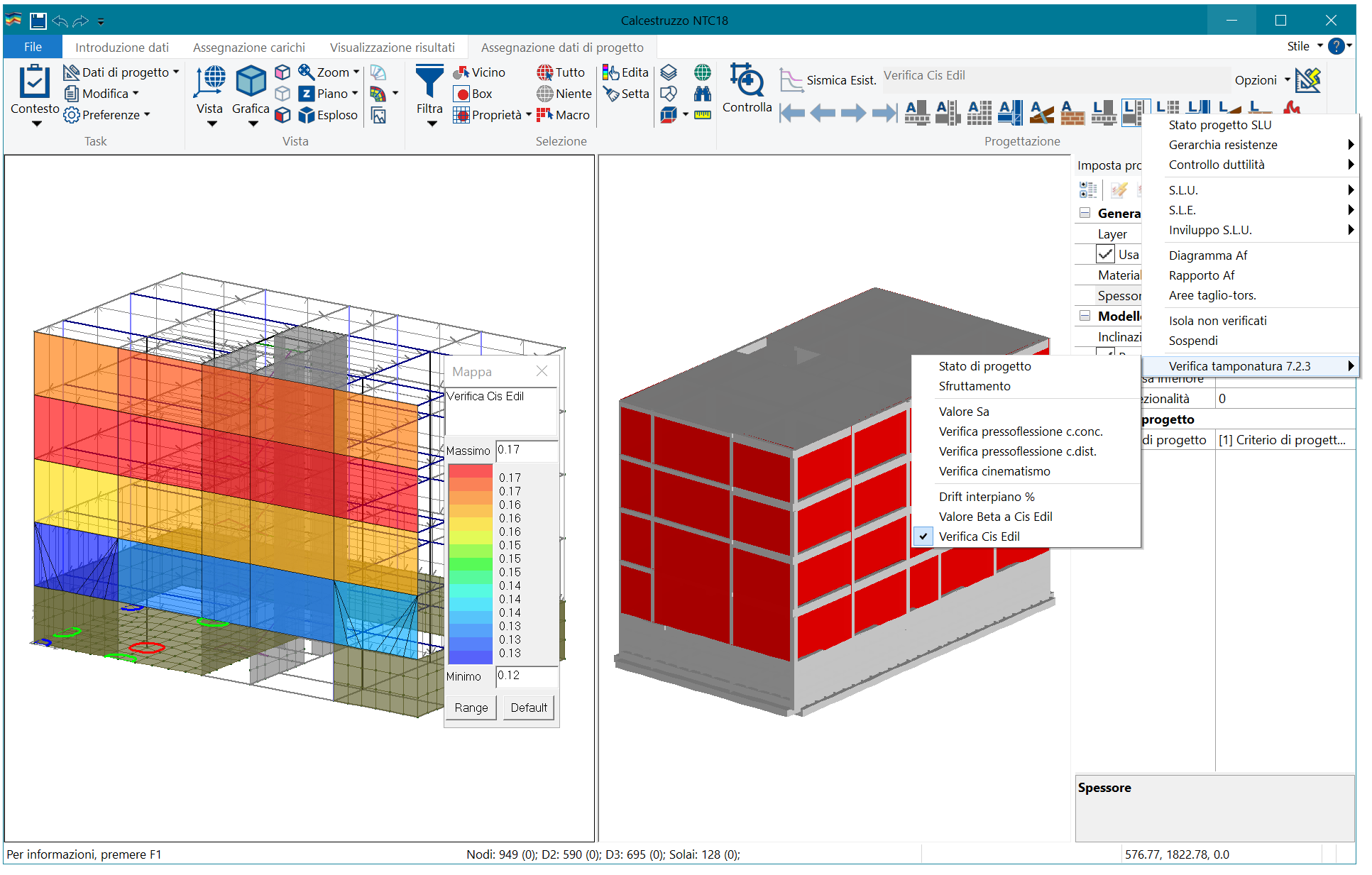Click the Default button in Mappa

point(529,708)
